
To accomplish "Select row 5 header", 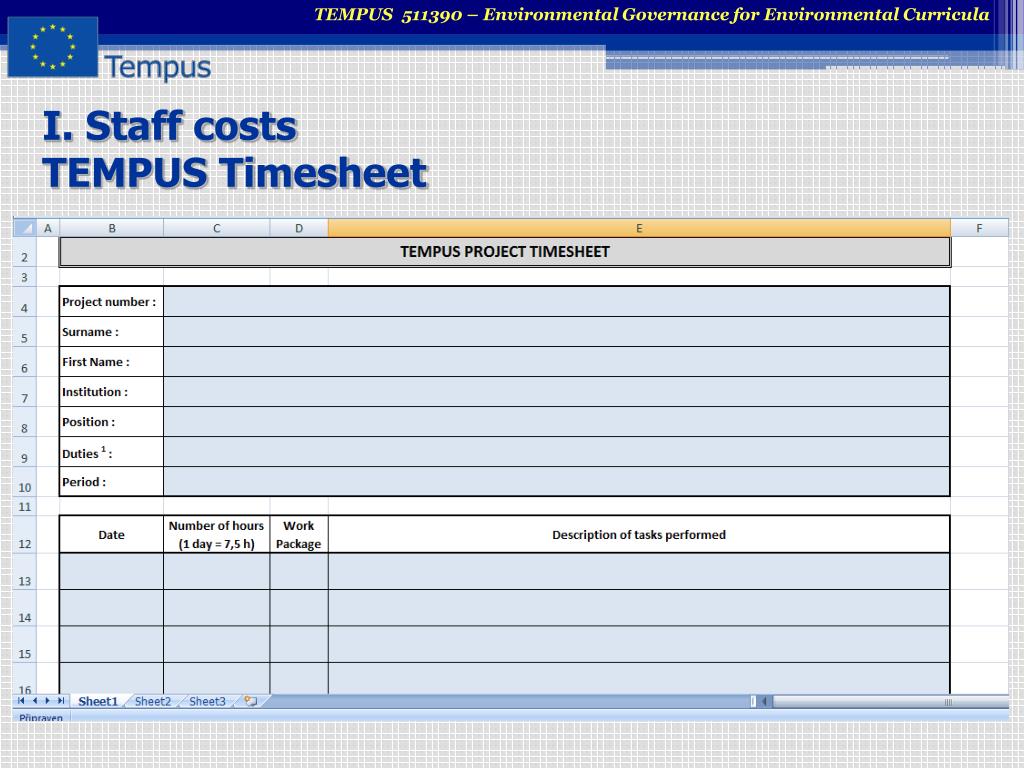I will coord(25,332).
